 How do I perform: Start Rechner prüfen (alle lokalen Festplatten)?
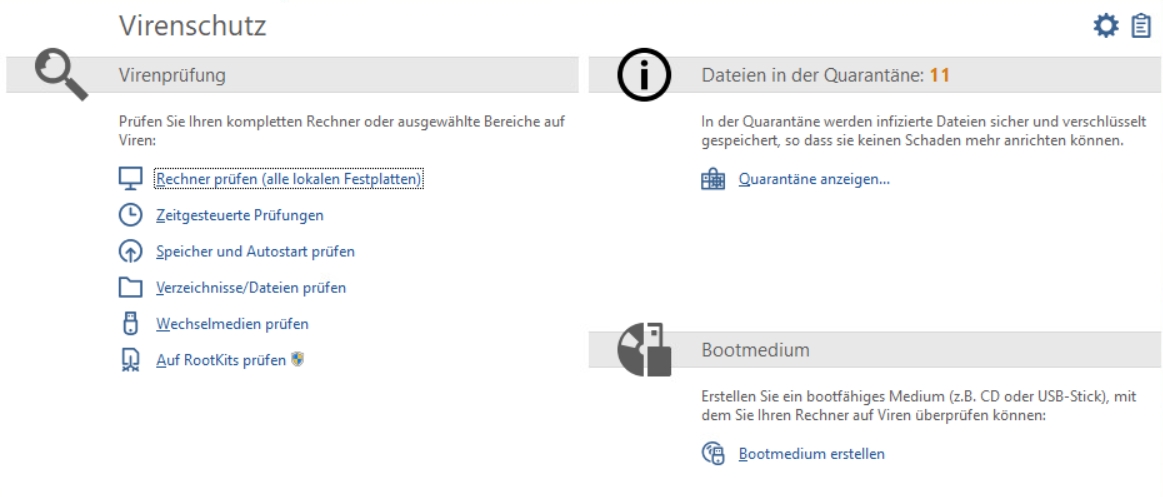point(289,179)
